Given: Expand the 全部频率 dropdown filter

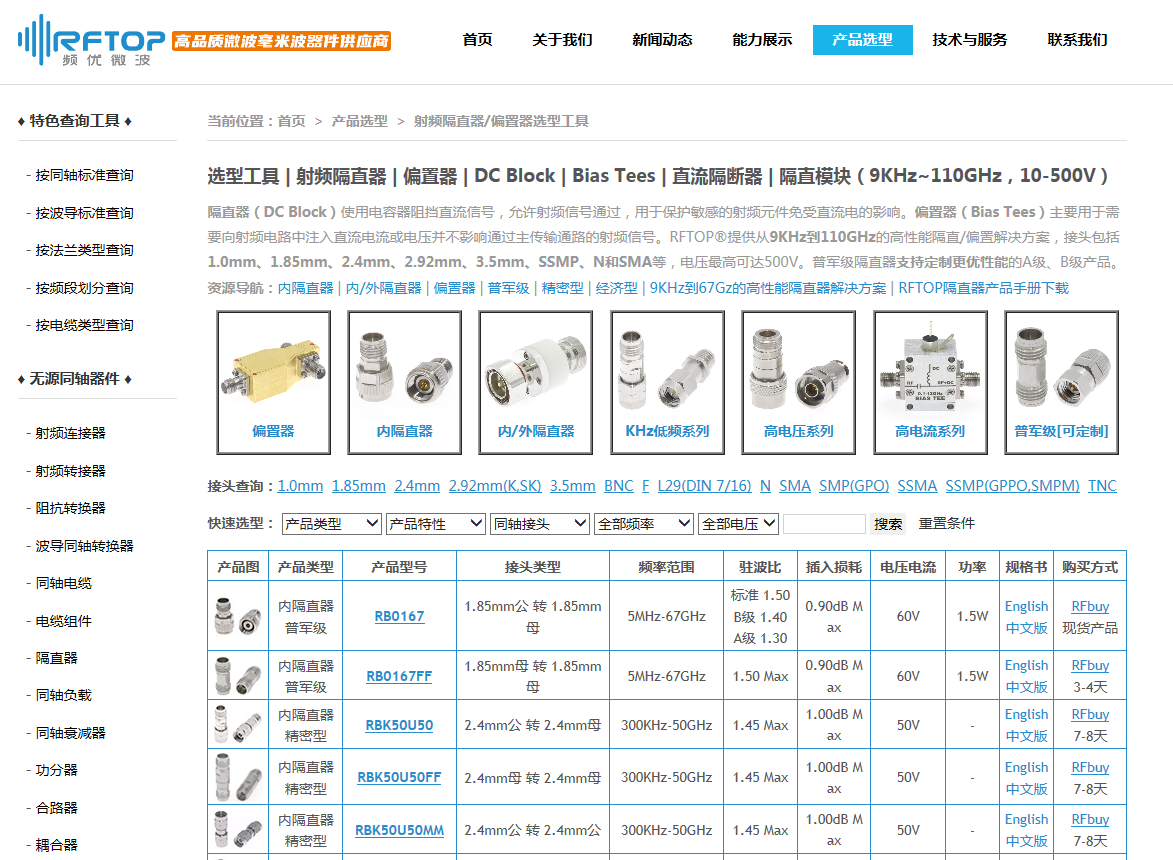Looking at the screenshot, I should tap(643, 523).
